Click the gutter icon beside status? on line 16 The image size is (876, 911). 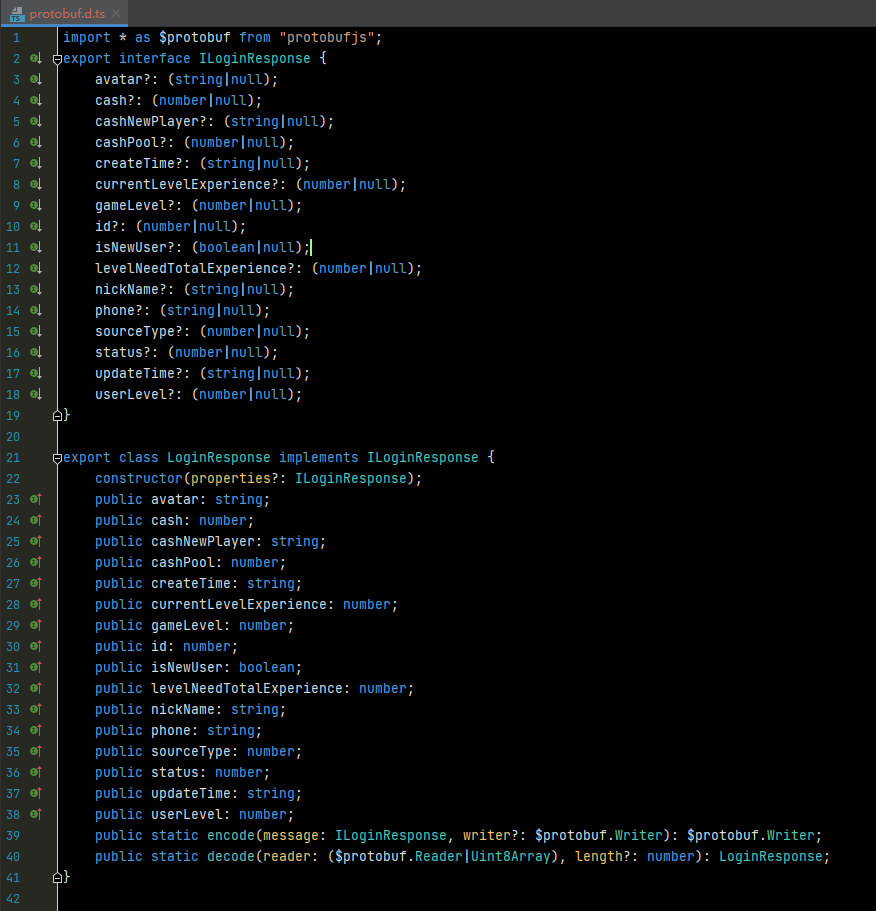pyautogui.click(x=35, y=352)
